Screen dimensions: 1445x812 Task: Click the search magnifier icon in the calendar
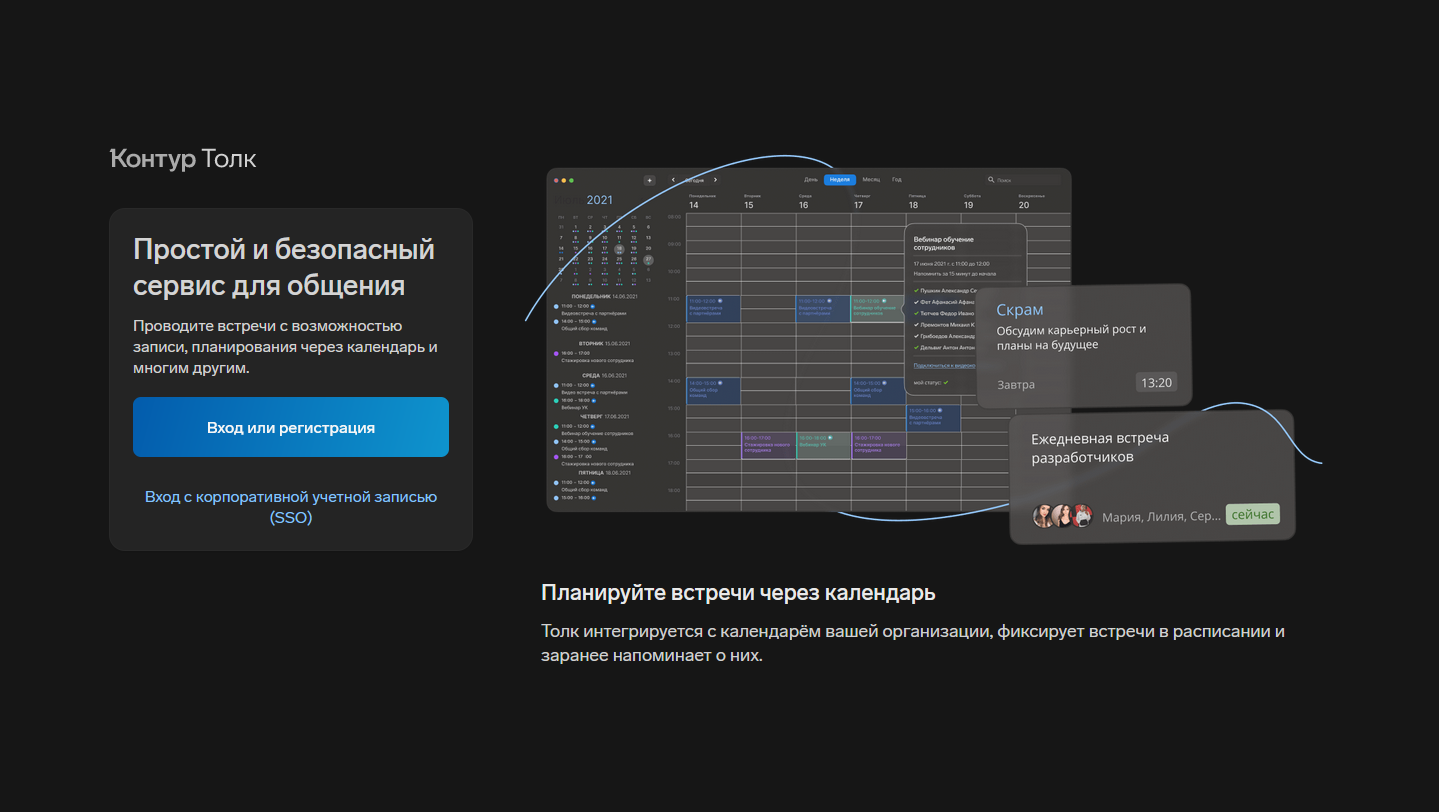[991, 180]
